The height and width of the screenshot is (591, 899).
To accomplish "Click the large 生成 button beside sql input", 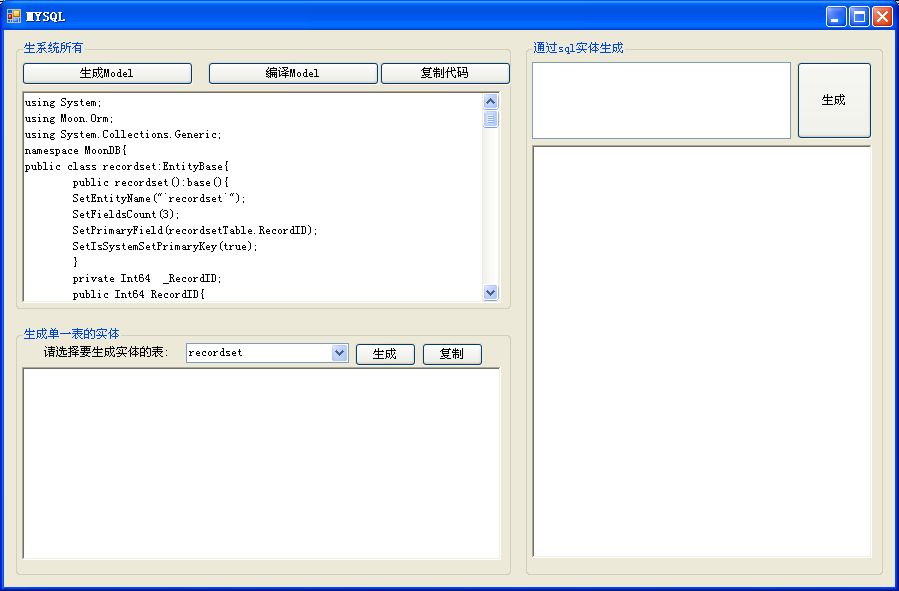I will tap(834, 100).
